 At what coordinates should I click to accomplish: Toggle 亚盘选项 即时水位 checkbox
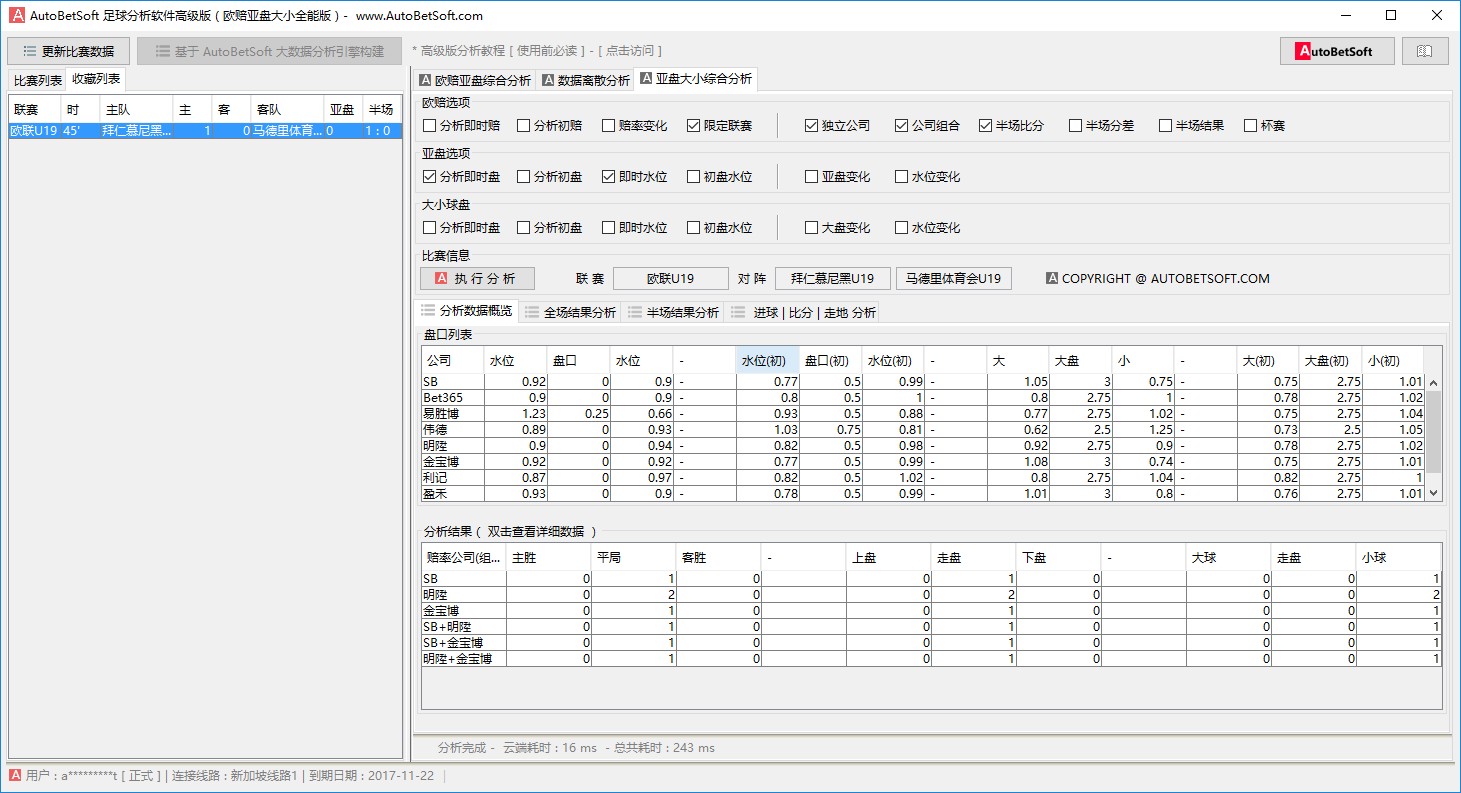point(634,177)
